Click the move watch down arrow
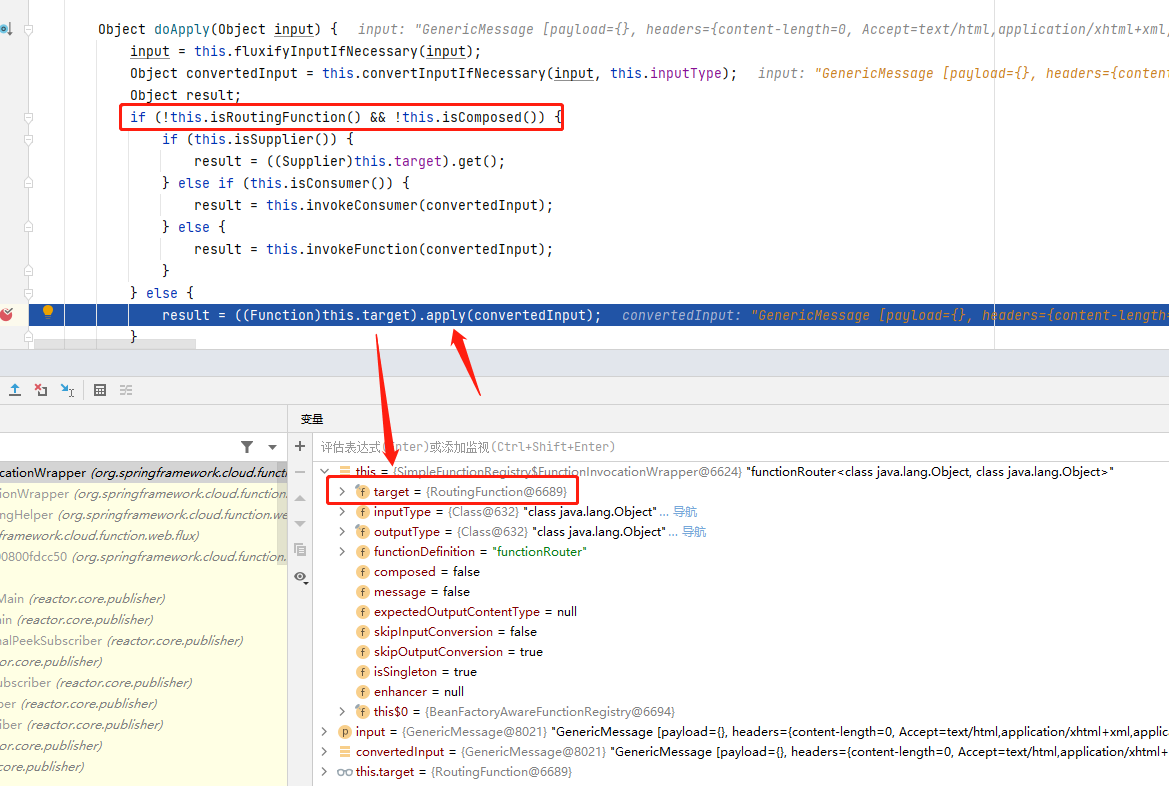 (300, 524)
